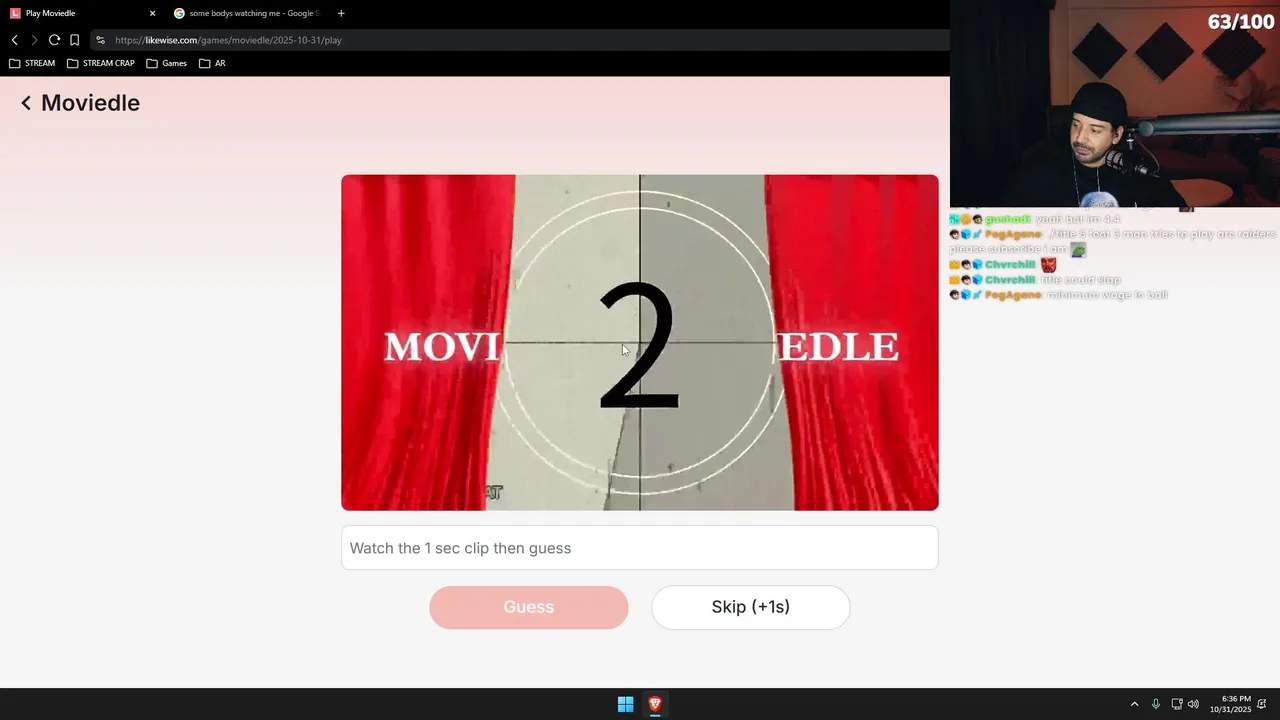This screenshot has height=720, width=1280.
Task: Bookmark this page with bookmark icon
Action: [x=74, y=40]
